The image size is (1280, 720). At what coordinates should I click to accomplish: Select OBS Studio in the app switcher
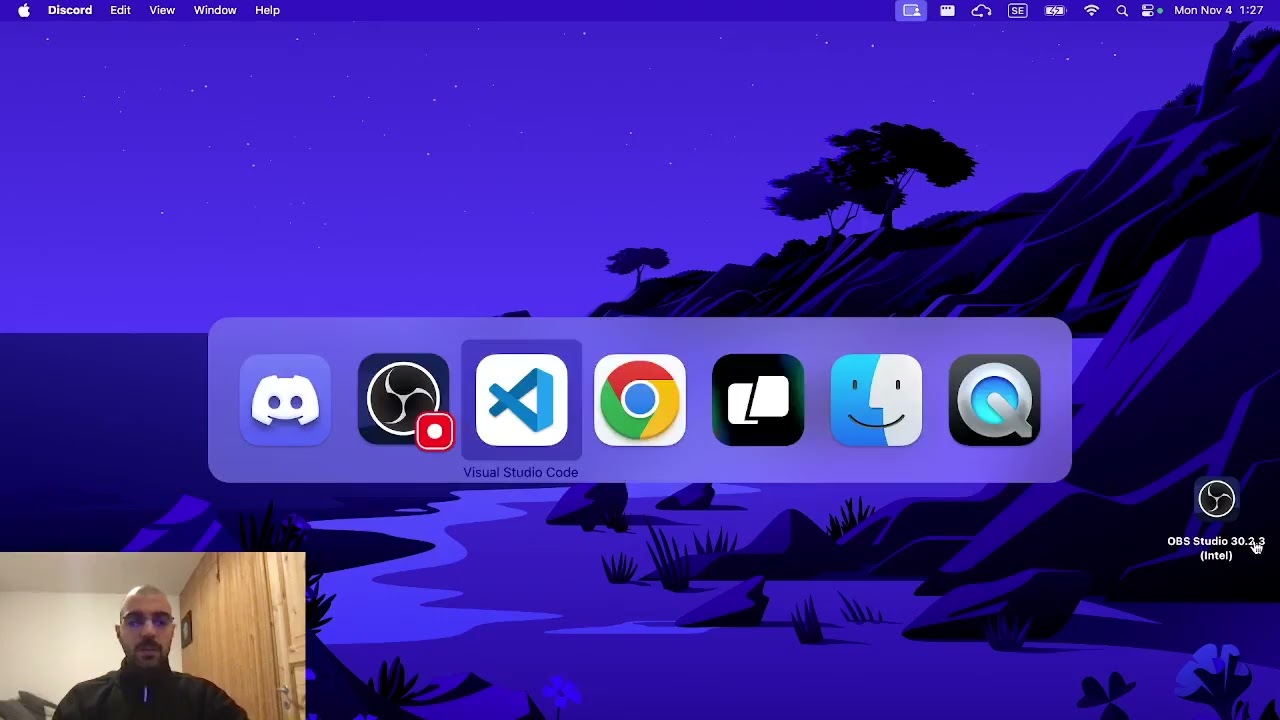click(x=403, y=400)
